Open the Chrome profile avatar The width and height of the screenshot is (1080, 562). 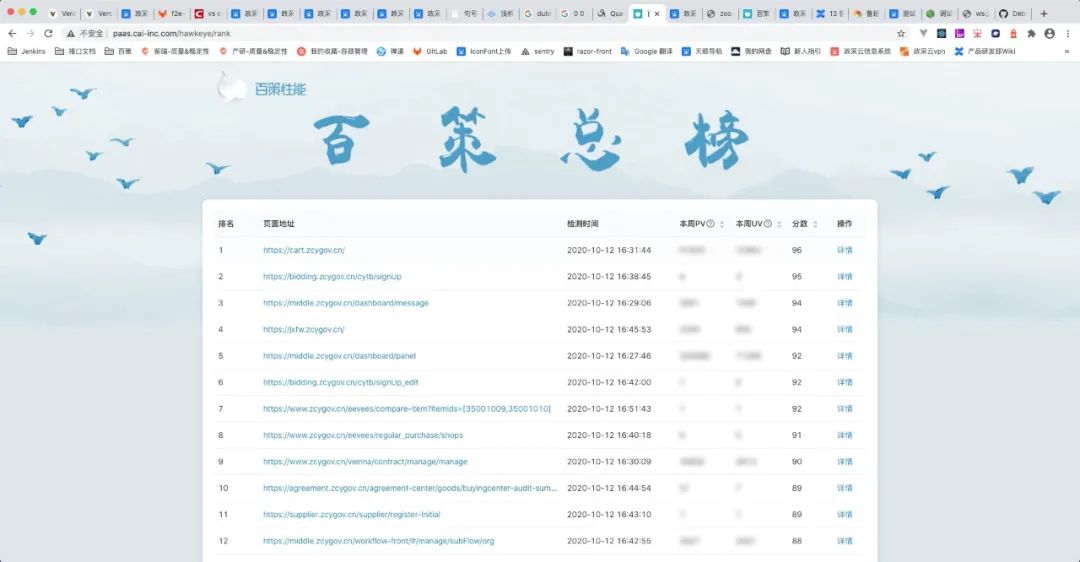pyautogui.click(x=1049, y=33)
